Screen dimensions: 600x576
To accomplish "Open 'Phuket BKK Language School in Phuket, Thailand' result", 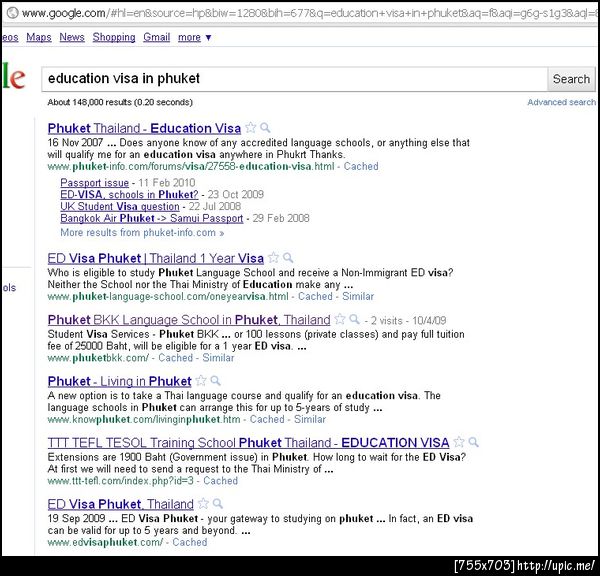I will (189, 320).
